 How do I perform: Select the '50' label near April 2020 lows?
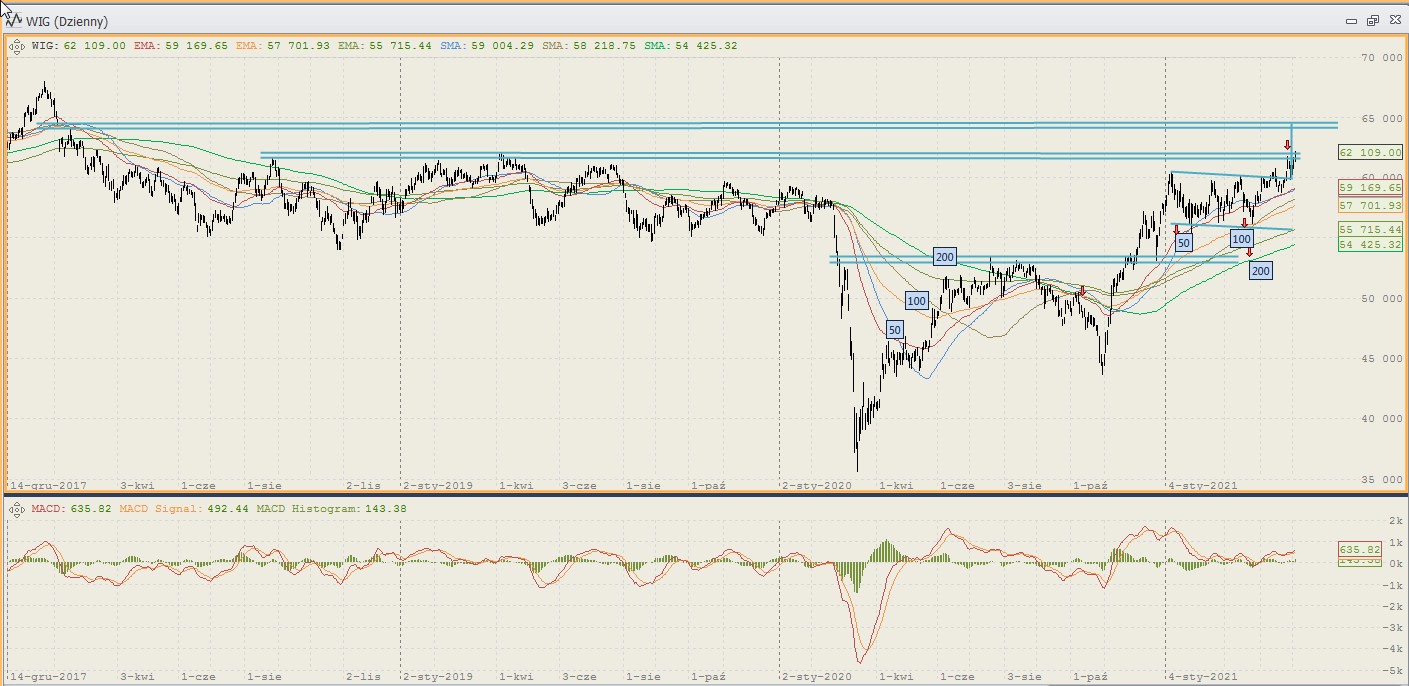895,330
